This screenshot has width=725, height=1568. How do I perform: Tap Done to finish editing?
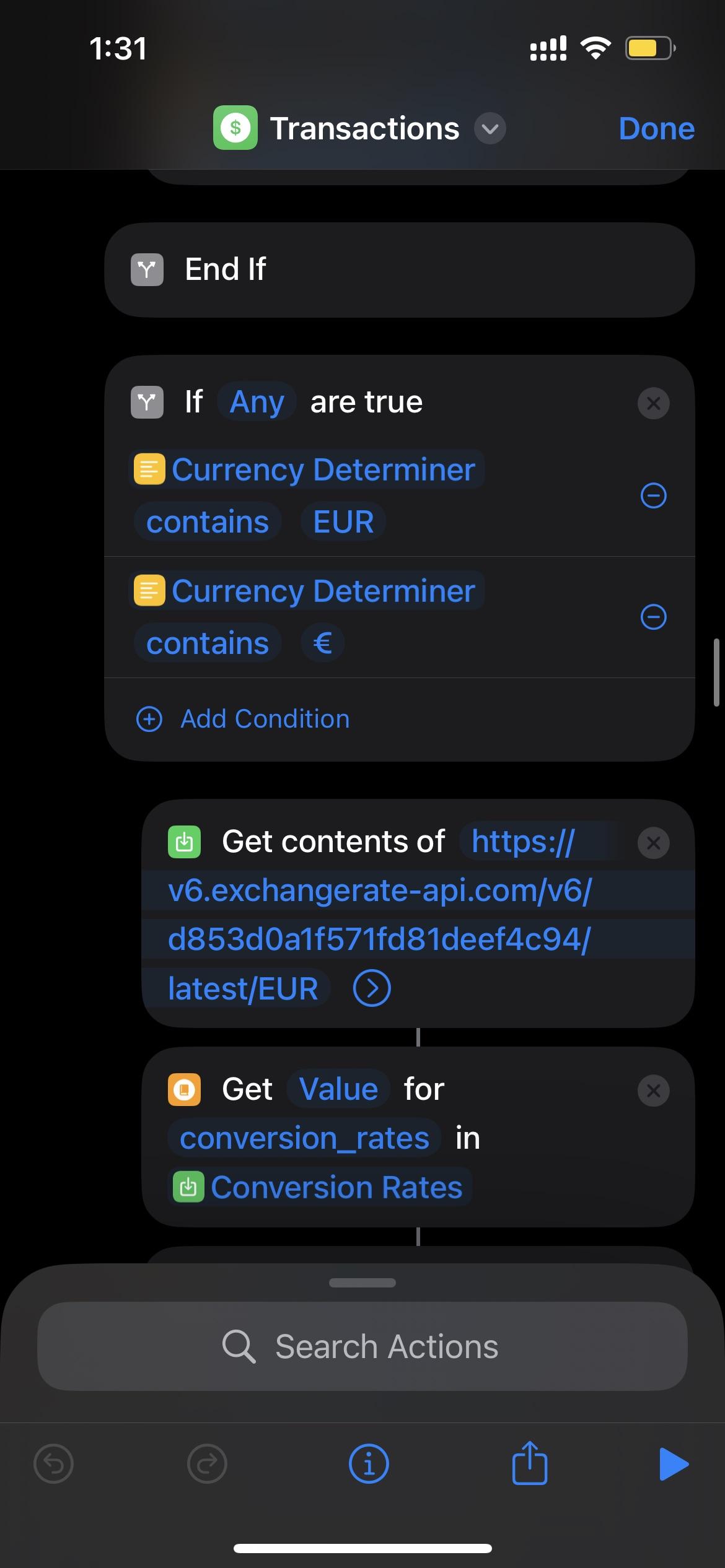pyautogui.click(x=656, y=129)
